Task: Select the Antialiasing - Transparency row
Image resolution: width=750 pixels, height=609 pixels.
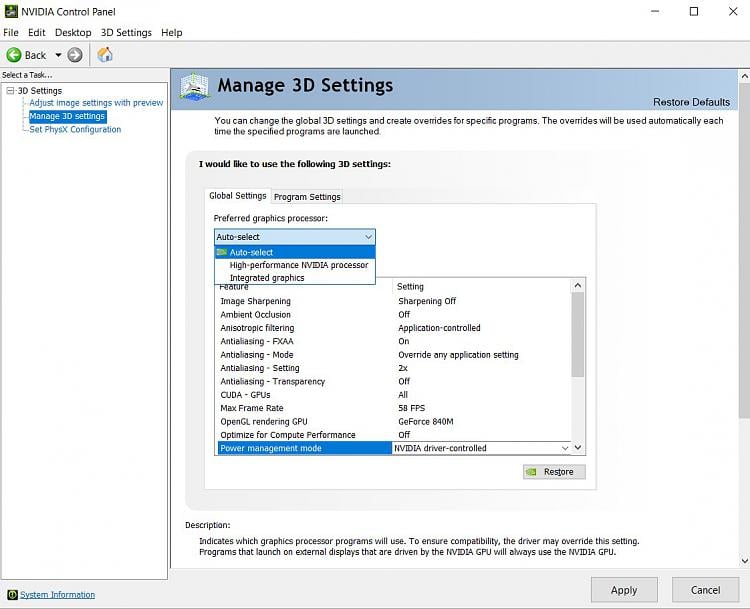Action: point(395,382)
